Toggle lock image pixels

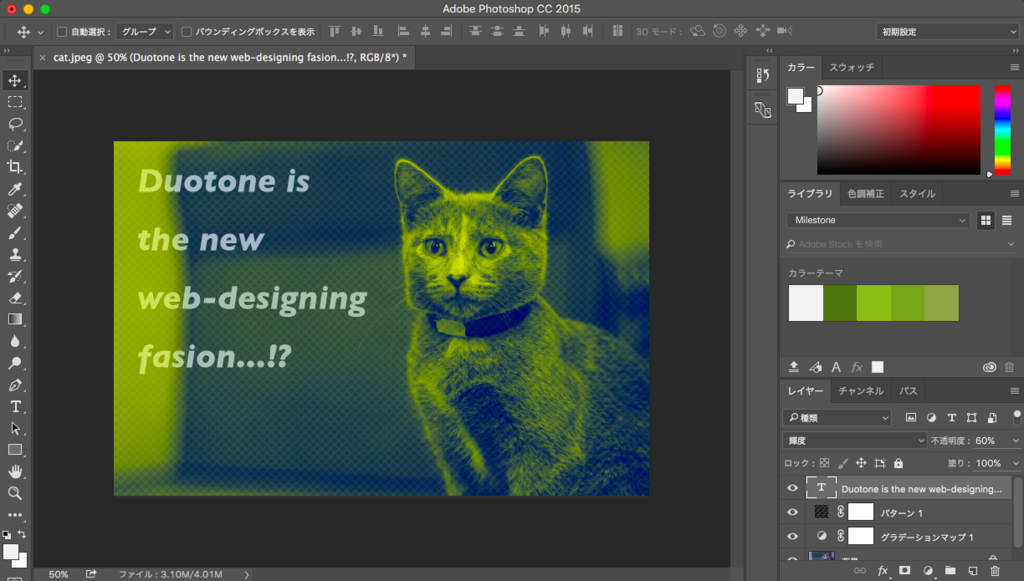pos(843,463)
